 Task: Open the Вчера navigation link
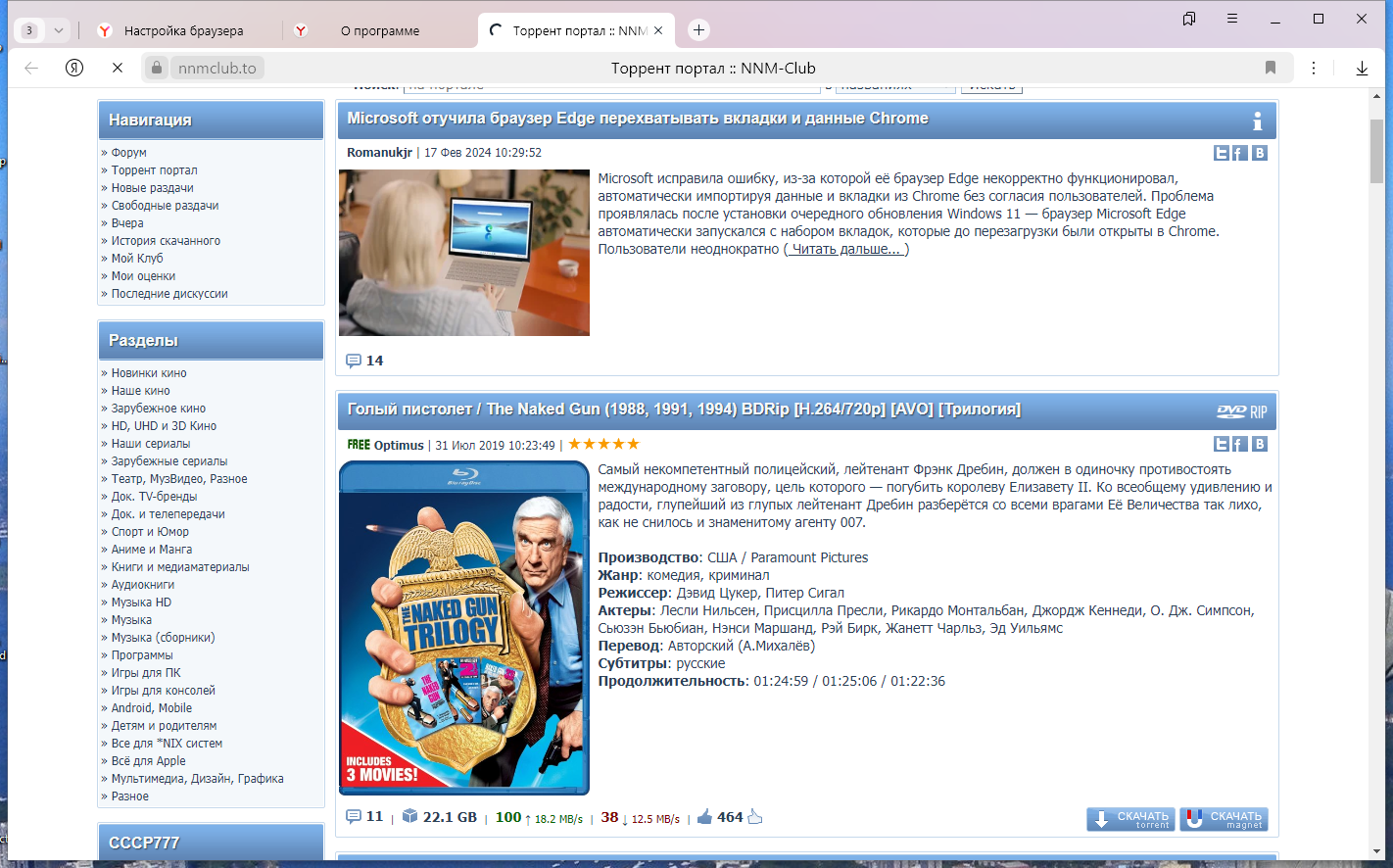127,223
